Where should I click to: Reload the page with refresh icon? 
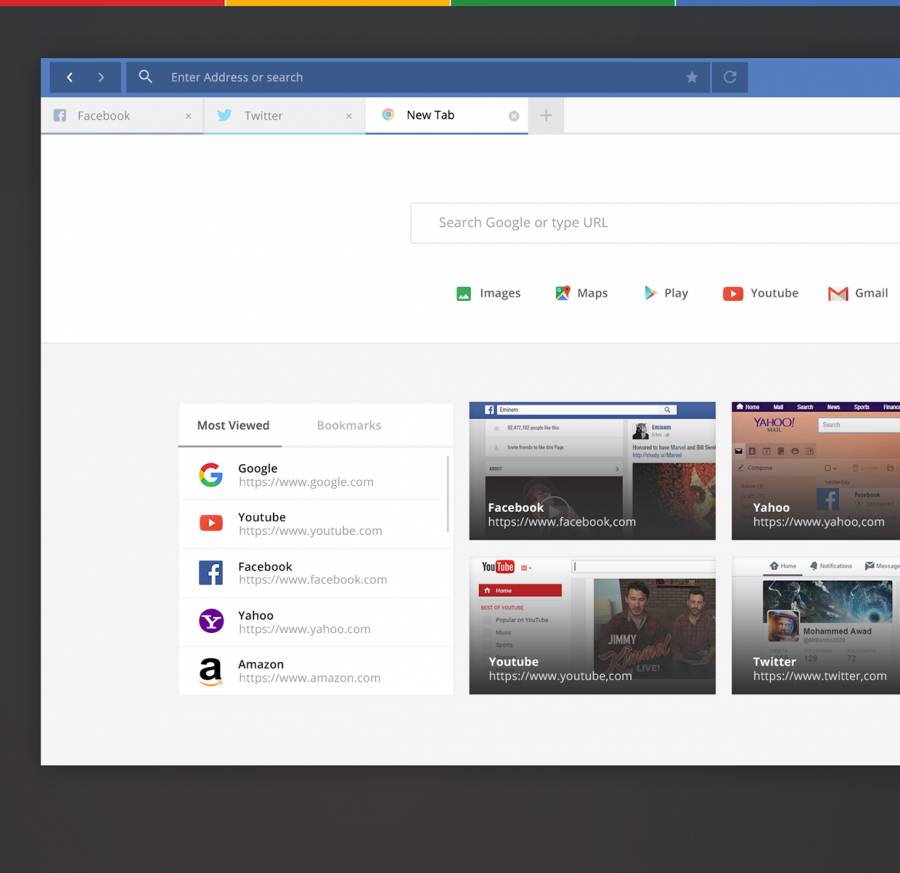pos(730,77)
